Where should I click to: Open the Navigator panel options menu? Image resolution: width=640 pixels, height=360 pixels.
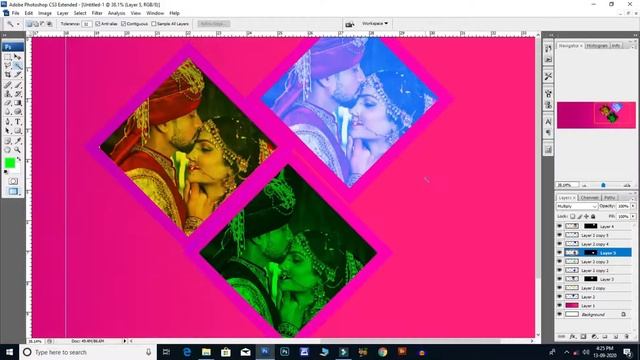click(634, 46)
